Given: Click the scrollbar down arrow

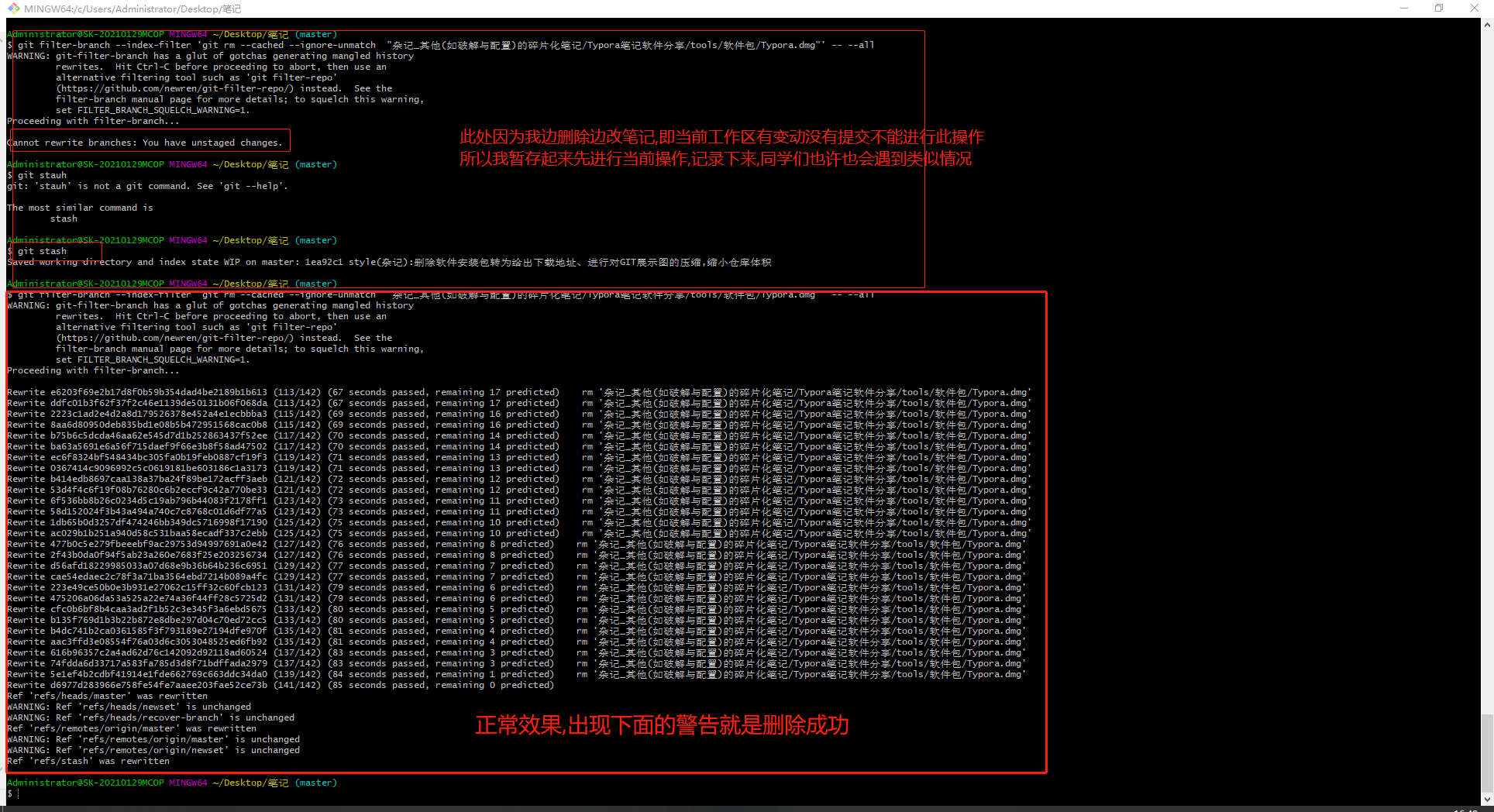Looking at the screenshot, I should tap(1486, 799).
